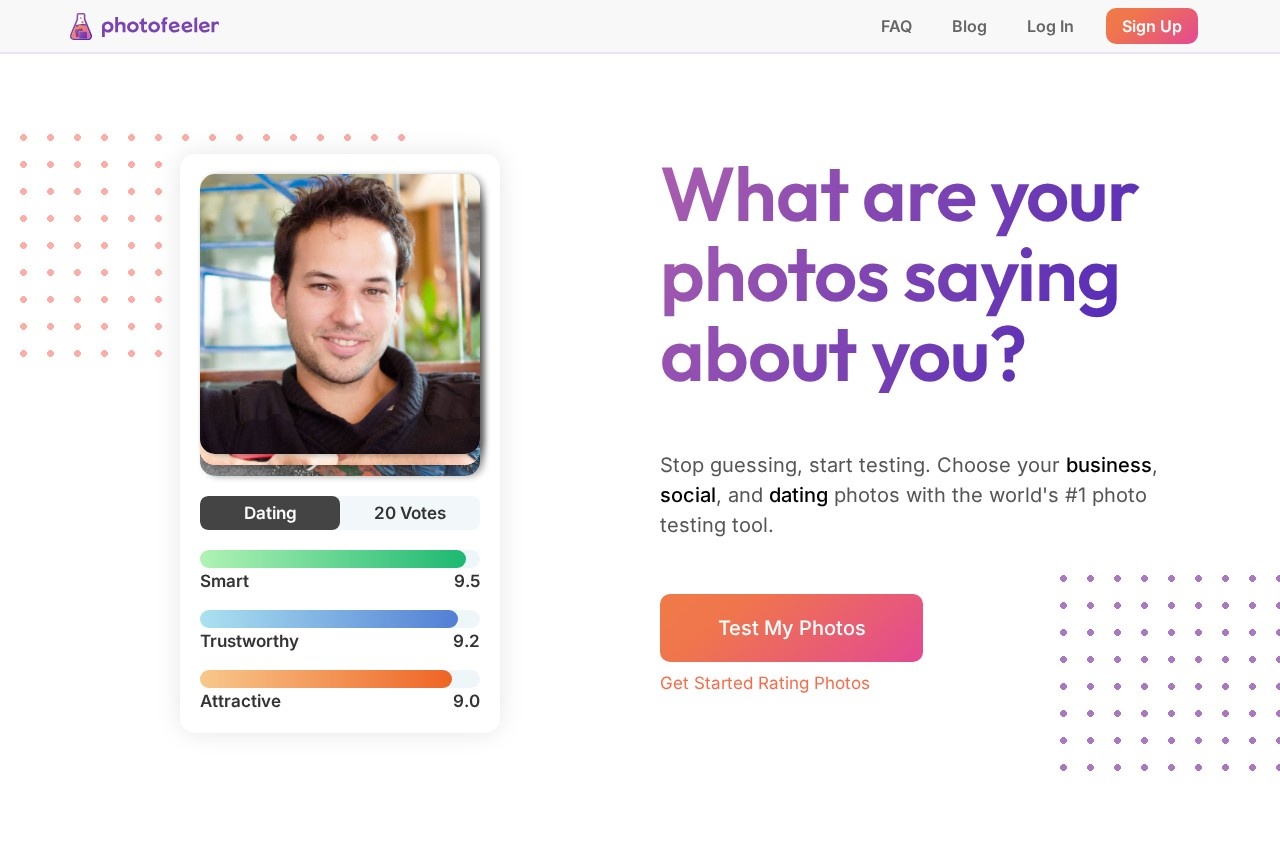
Task: Select the 20 Votes tab
Action: [x=410, y=513]
